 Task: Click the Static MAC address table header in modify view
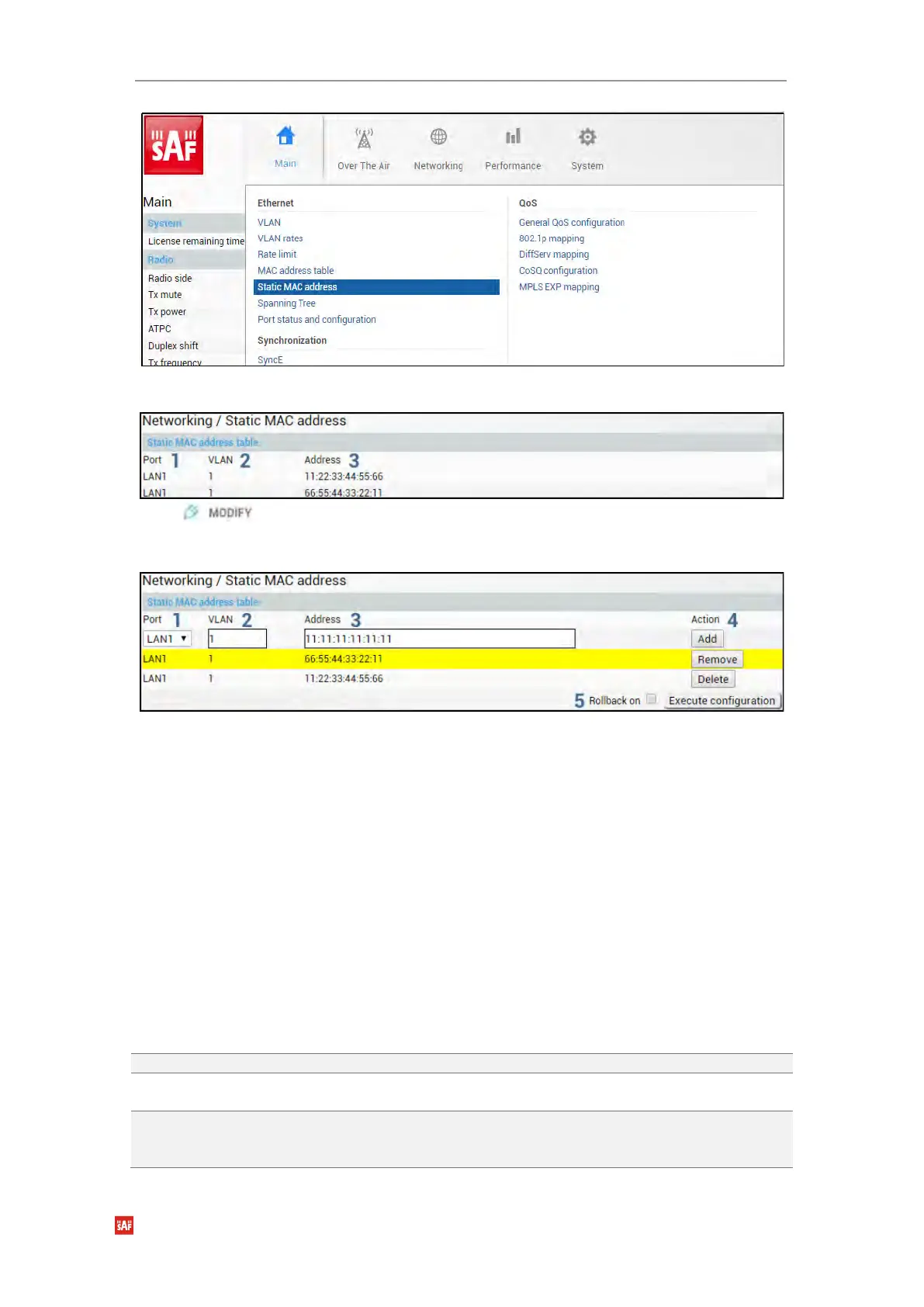[x=203, y=602]
